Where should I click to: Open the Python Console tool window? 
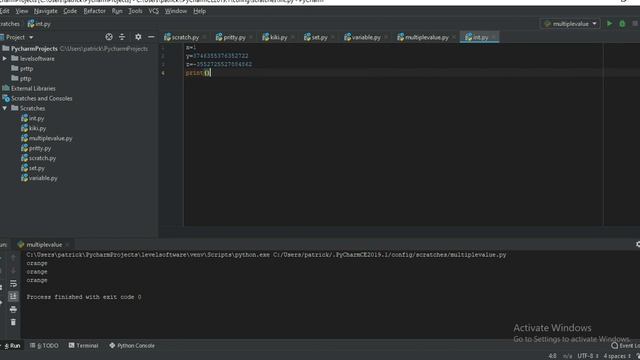click(132, 346)
